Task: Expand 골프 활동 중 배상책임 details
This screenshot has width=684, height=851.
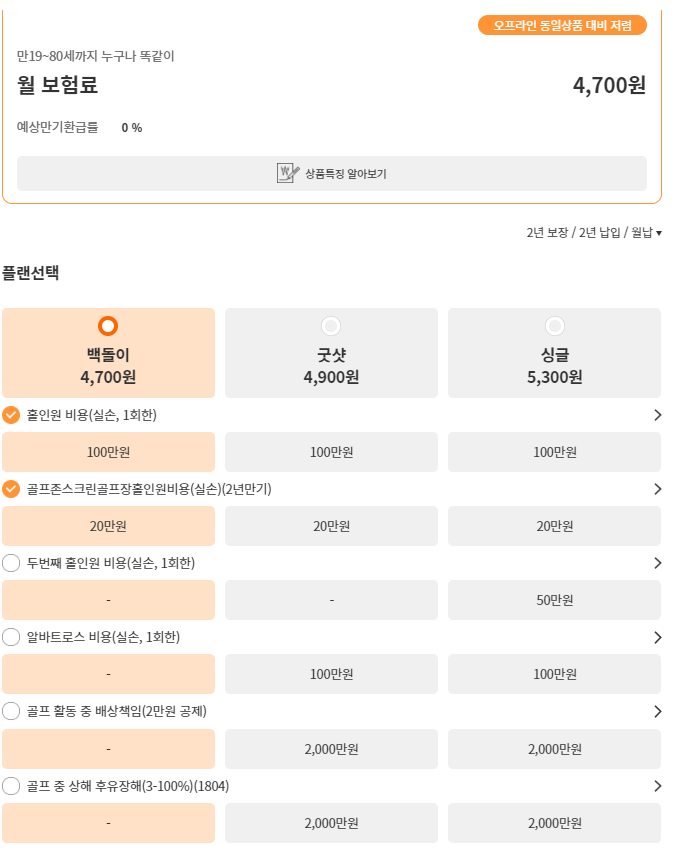Action: click(x=658, y=712)
